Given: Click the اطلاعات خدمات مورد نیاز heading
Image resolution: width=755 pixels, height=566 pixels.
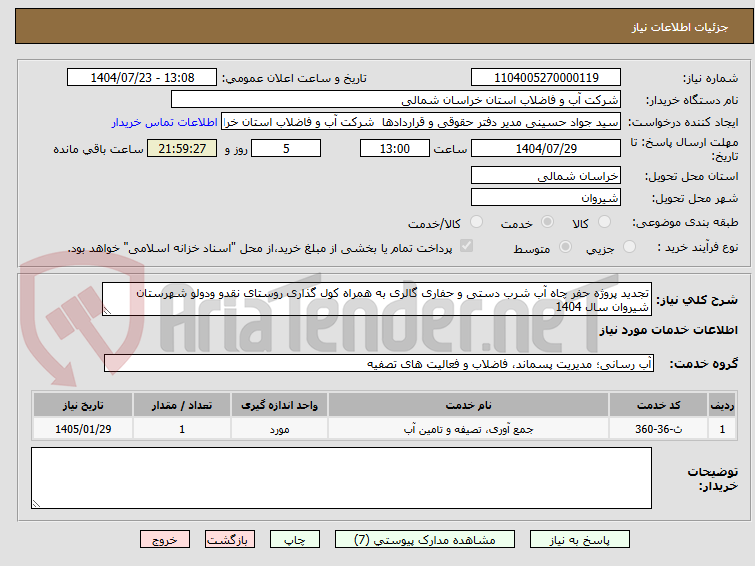Looking at the screenshot, I should tap(668, 330).
